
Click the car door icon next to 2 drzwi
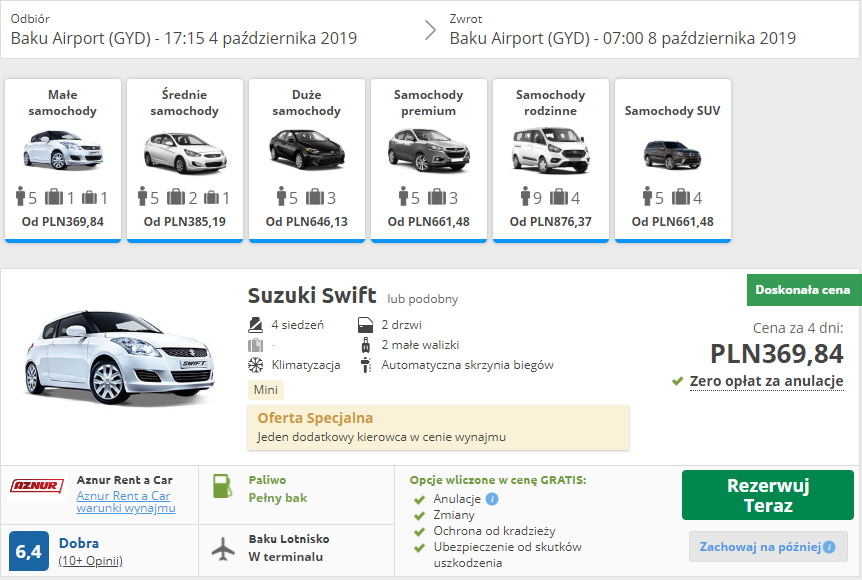pos(366,325)
